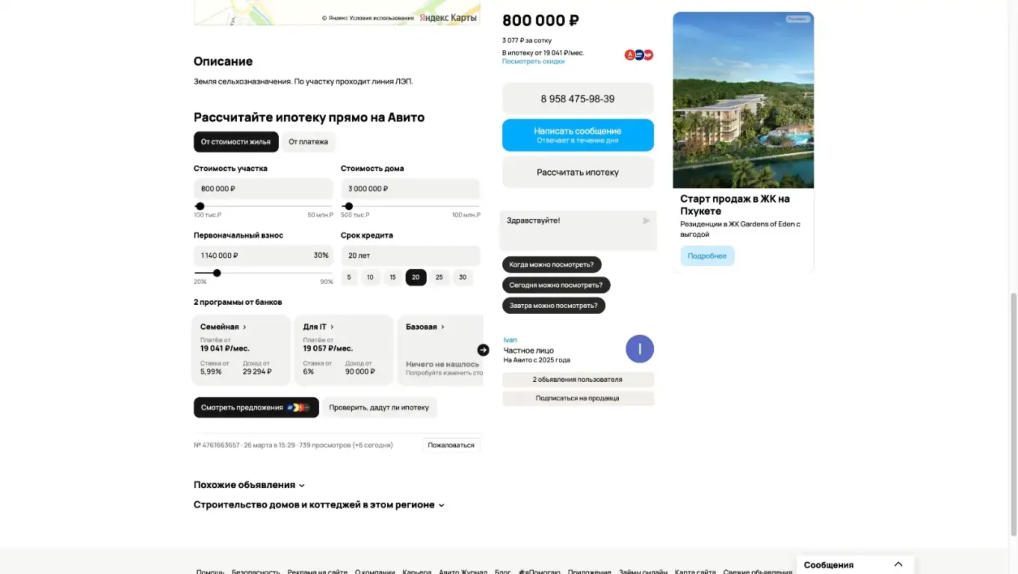Select 'Когда можно посмотреть?' quick reply

click(x=551, y=264)
